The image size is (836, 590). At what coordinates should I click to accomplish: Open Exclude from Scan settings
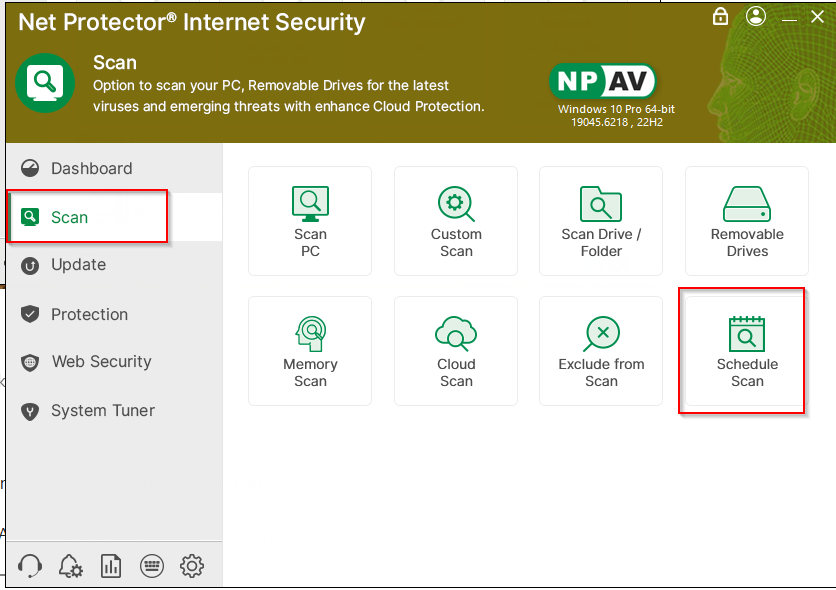(601, 351)
